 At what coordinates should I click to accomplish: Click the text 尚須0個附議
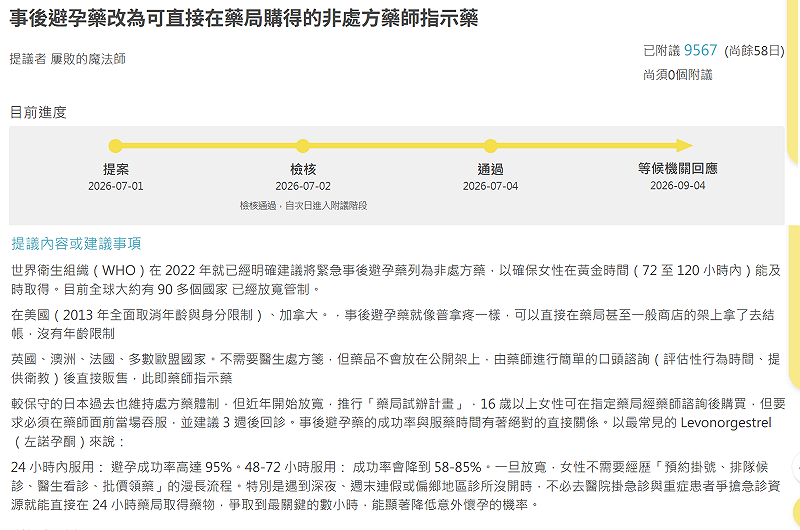click(678, 75)
